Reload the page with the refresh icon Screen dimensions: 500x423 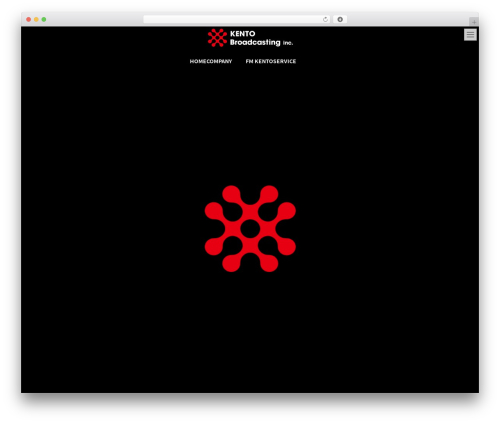coord(325,19)
